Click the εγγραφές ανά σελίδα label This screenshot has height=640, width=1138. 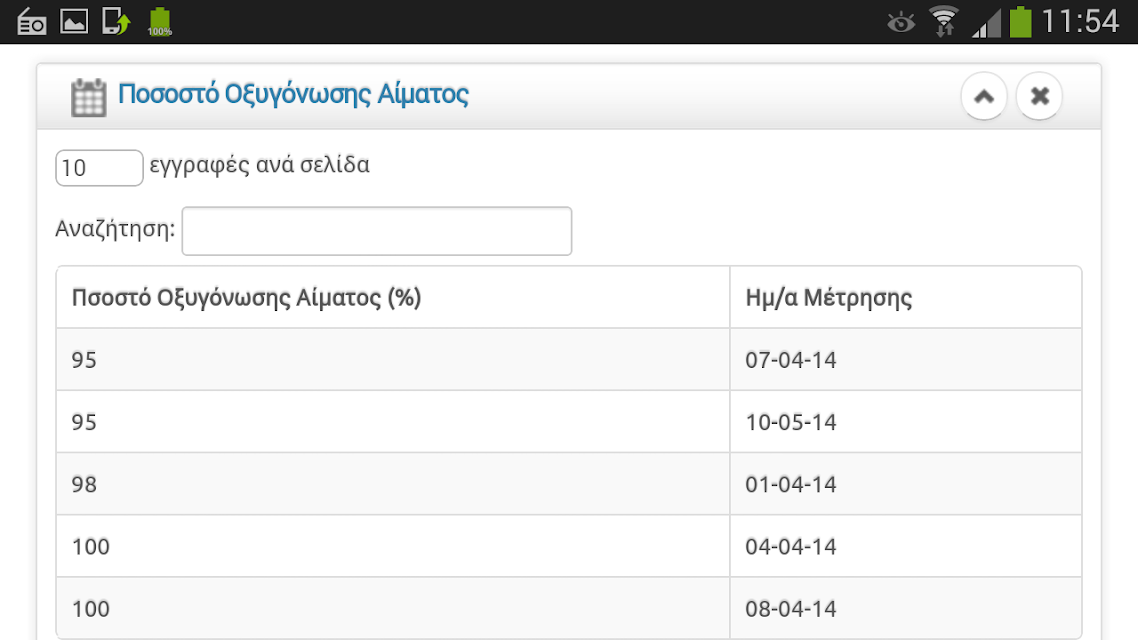coord(259,165)
